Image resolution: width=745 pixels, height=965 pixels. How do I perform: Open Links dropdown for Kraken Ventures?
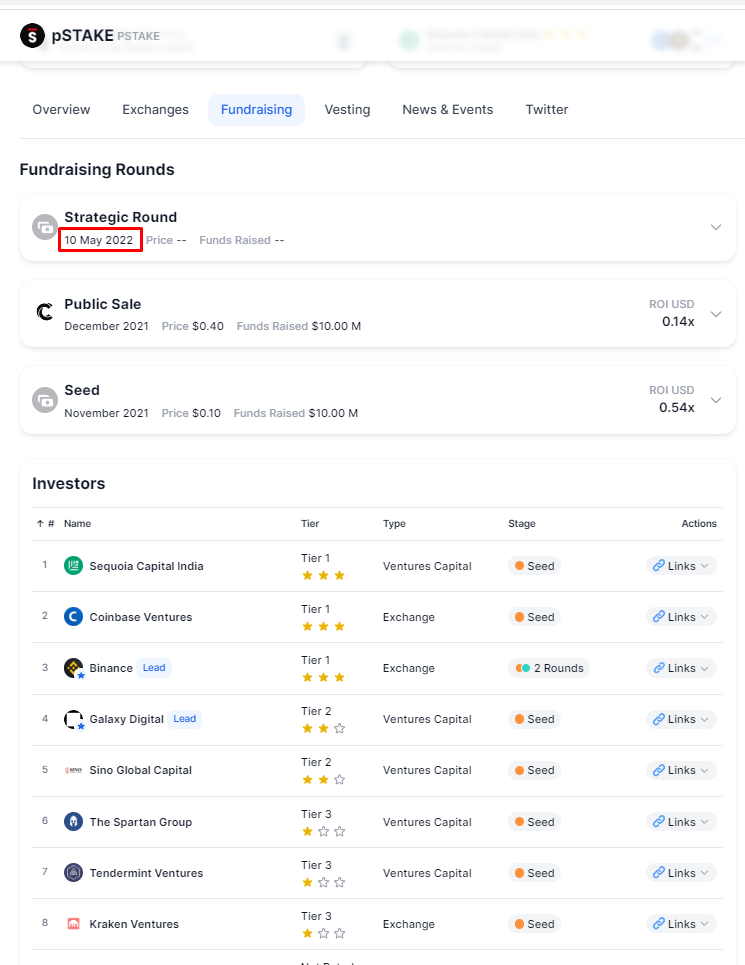(x=681, y=924)
